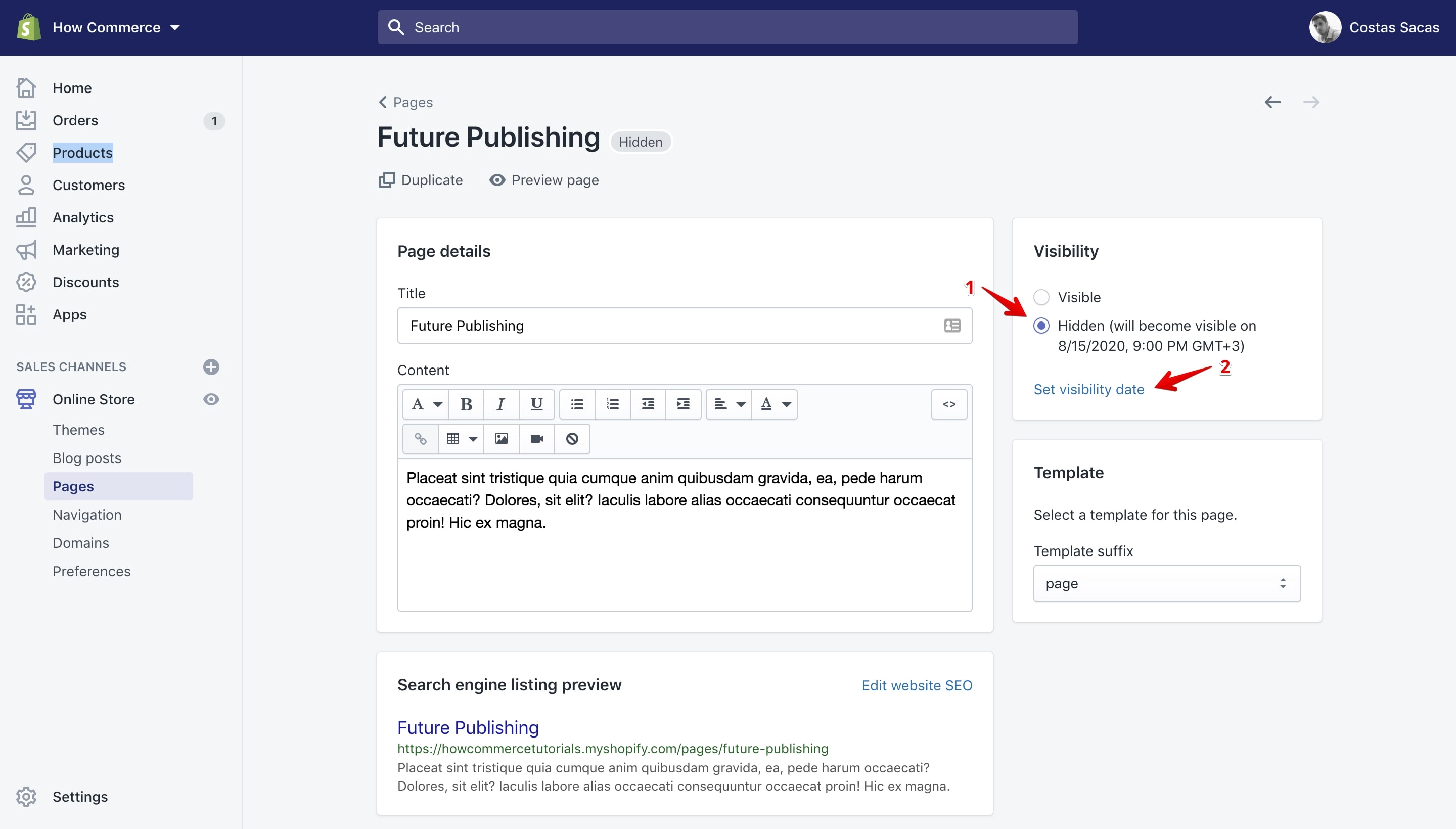Open the text color picker
The width and height of the screenshot is (1456, 829).
[775, 404]
